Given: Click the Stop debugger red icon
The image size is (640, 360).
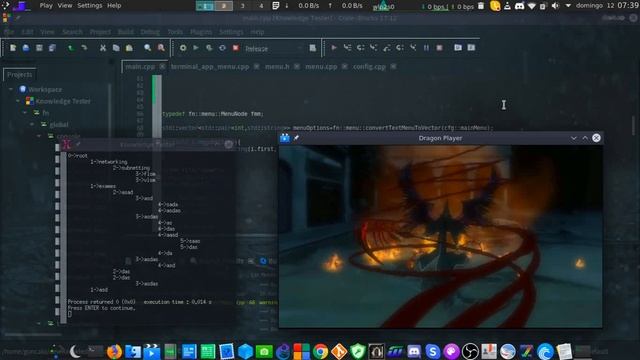Looking at the screenshot, I should (x=440, y=48).
